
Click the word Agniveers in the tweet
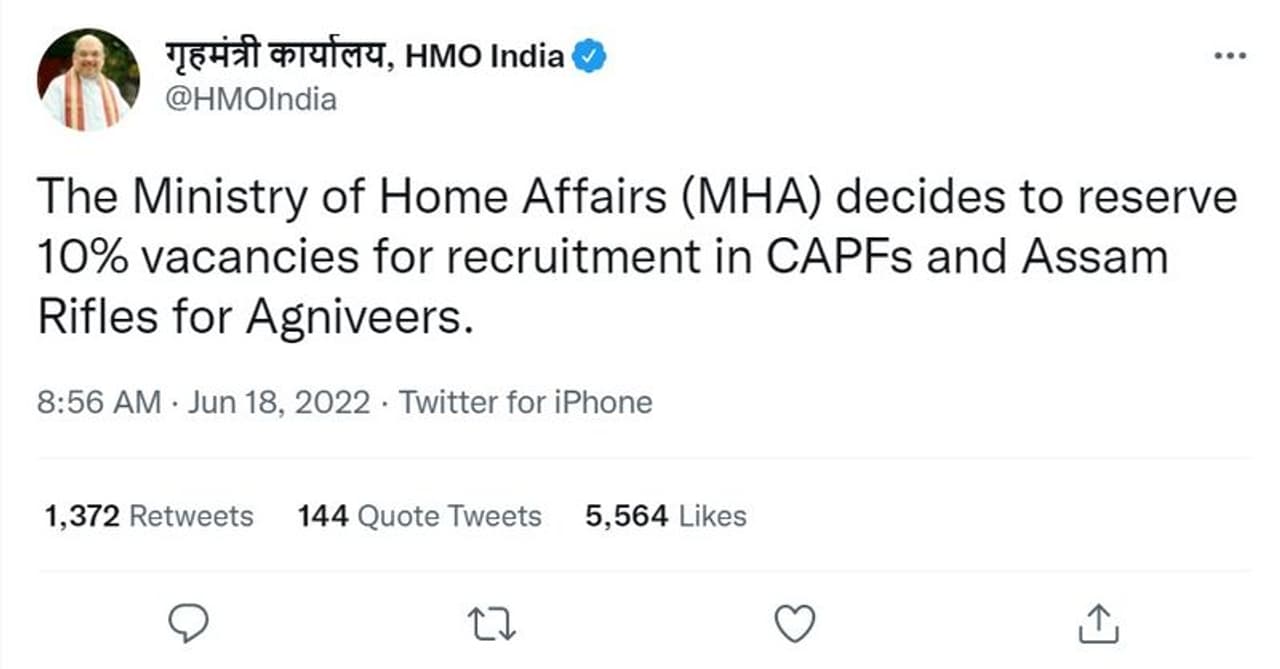tap(358, 318)
